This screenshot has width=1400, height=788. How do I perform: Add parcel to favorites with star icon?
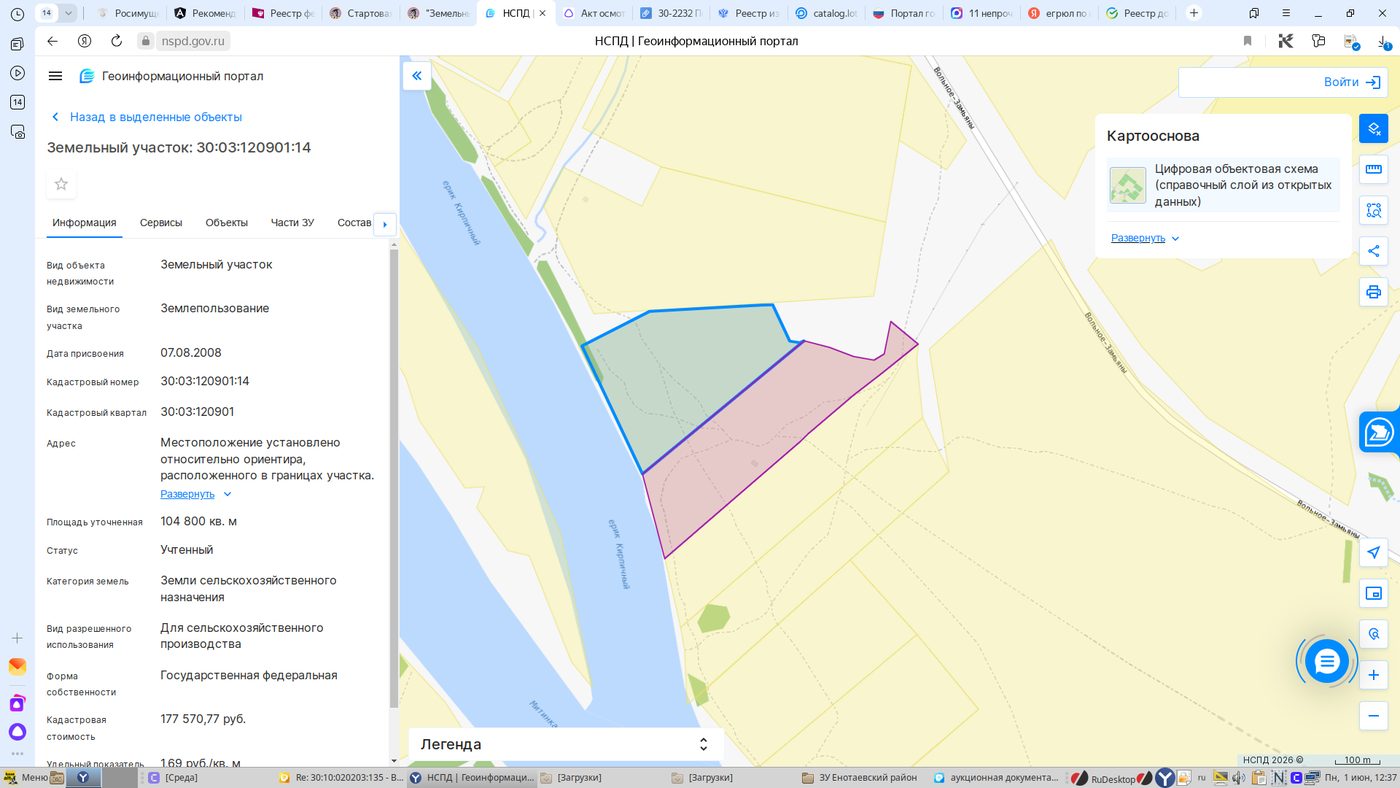pos(61,184)
